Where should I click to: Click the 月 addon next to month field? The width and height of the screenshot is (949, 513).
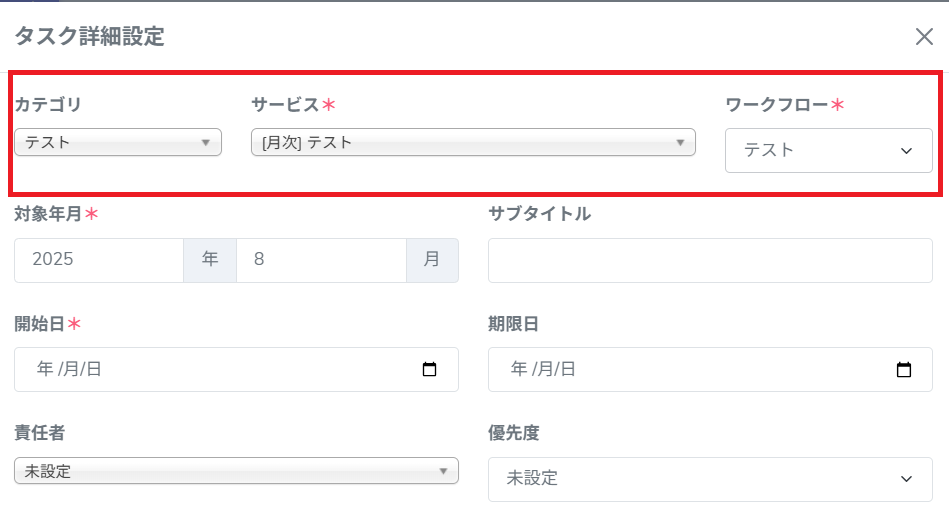click(x=432, y=260)
